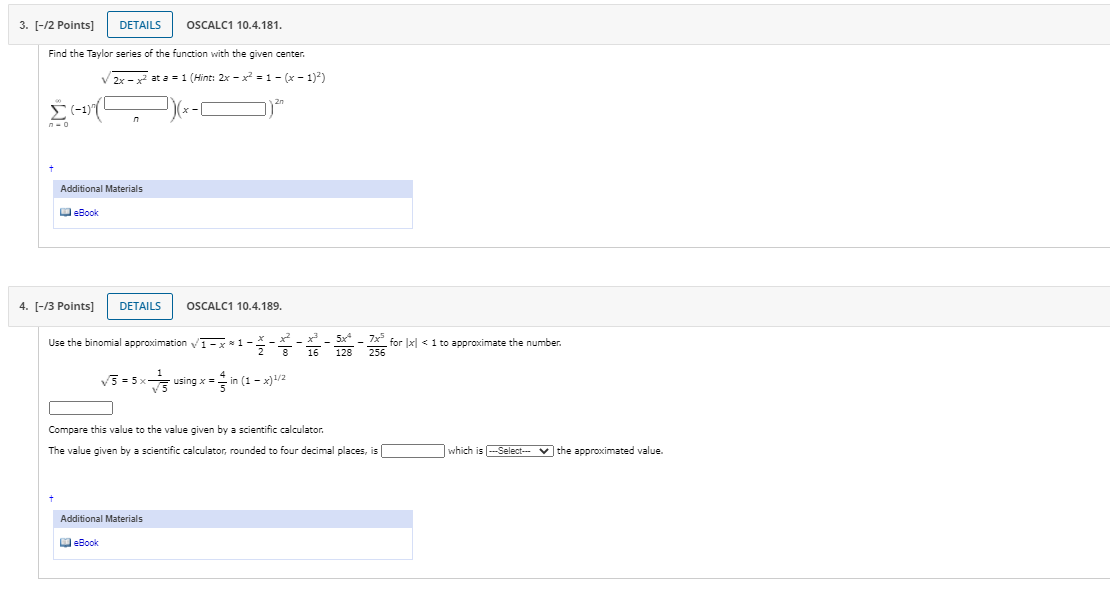Image resolution: width=1110 pixels, height=593 pixels.
Task: Expand the --Select-- comparison dropdown
Action: (x=520, y=451)
